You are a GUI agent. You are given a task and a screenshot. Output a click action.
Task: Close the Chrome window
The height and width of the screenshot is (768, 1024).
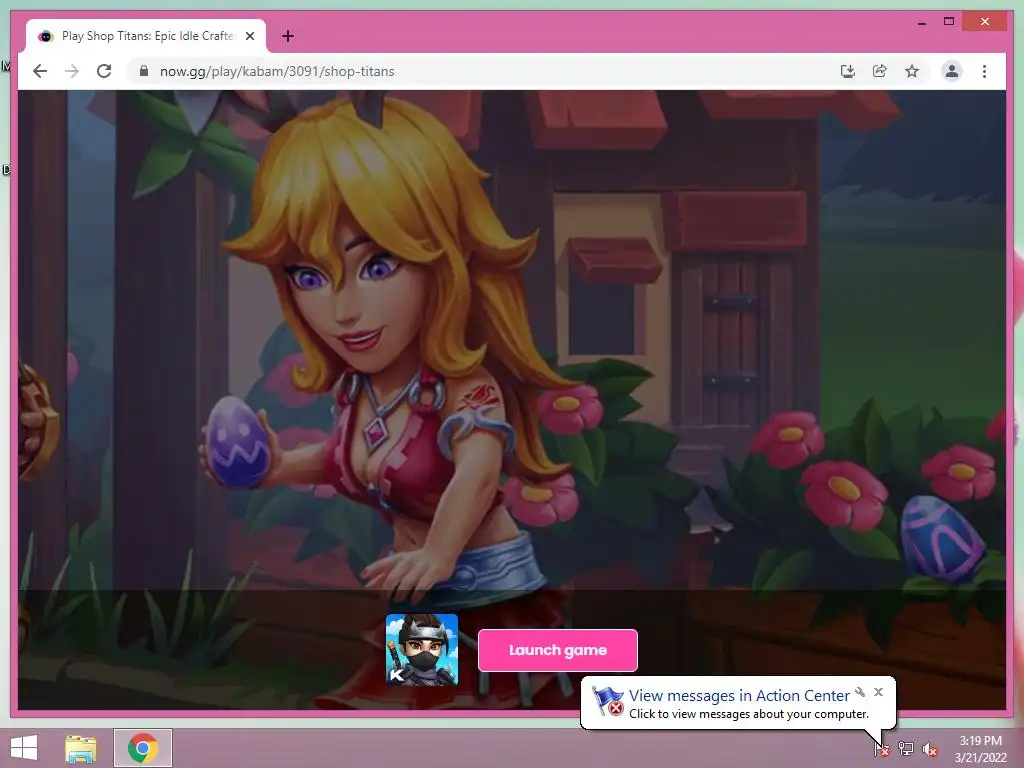(985, 22)
